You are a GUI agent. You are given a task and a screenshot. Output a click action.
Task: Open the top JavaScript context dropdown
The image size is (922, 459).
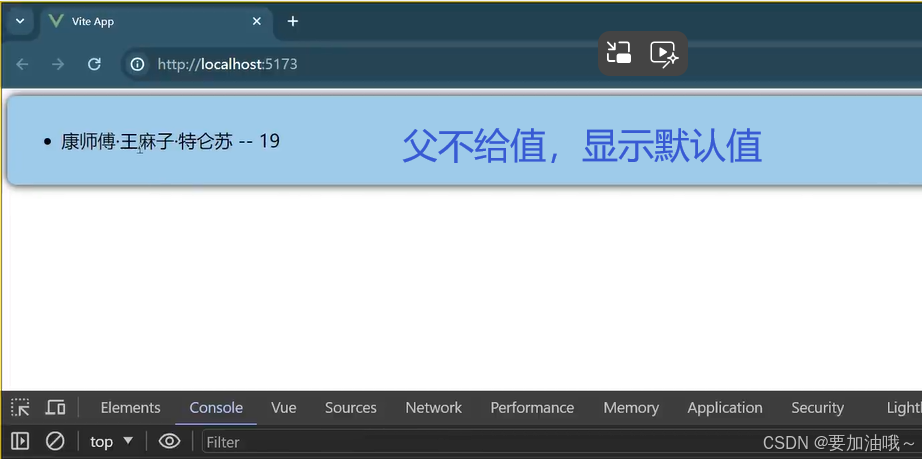[x=112, y=441]
